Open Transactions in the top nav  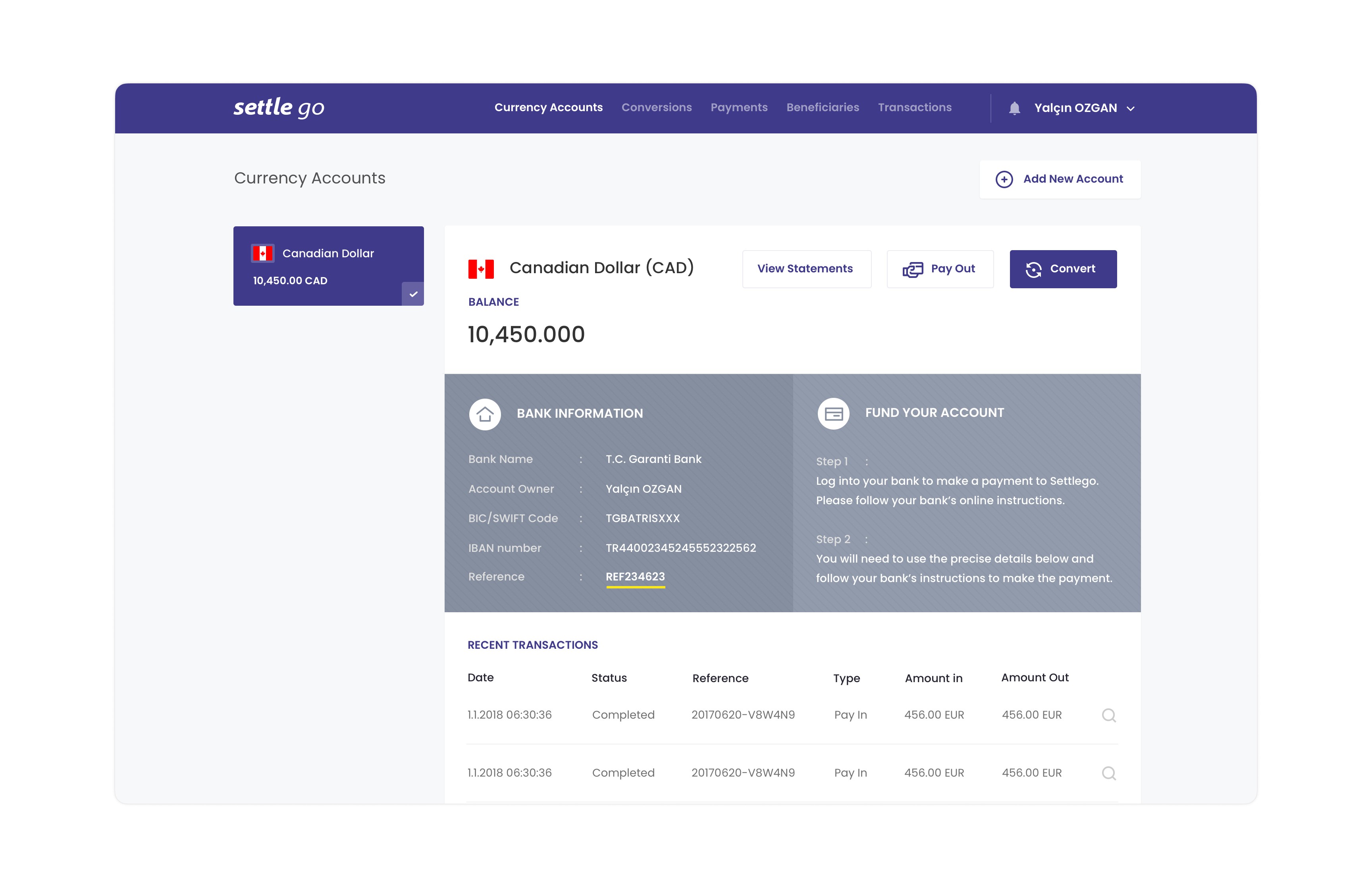click(x=914, y=107)
